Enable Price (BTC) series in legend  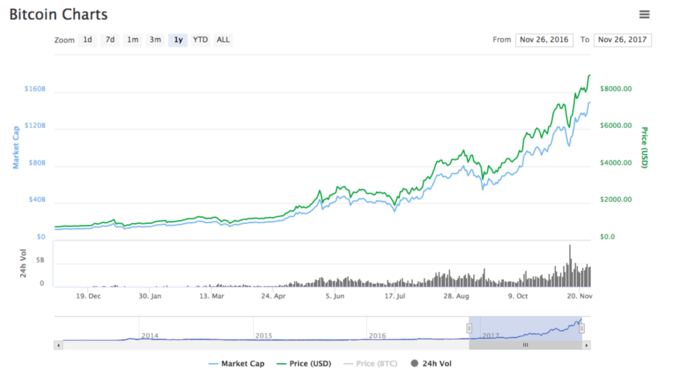click(x=370, y=363)
